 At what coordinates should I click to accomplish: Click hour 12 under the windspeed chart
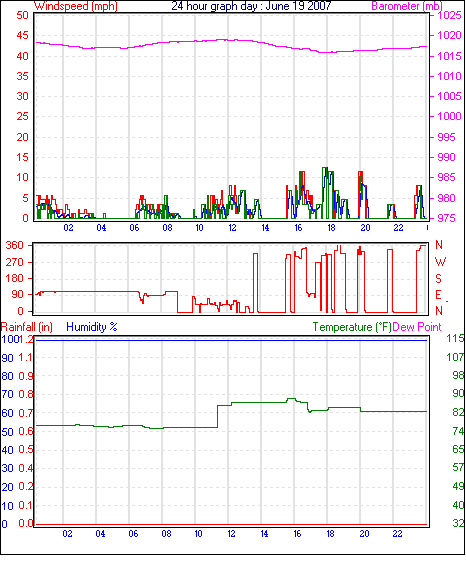tap(232, 228)
